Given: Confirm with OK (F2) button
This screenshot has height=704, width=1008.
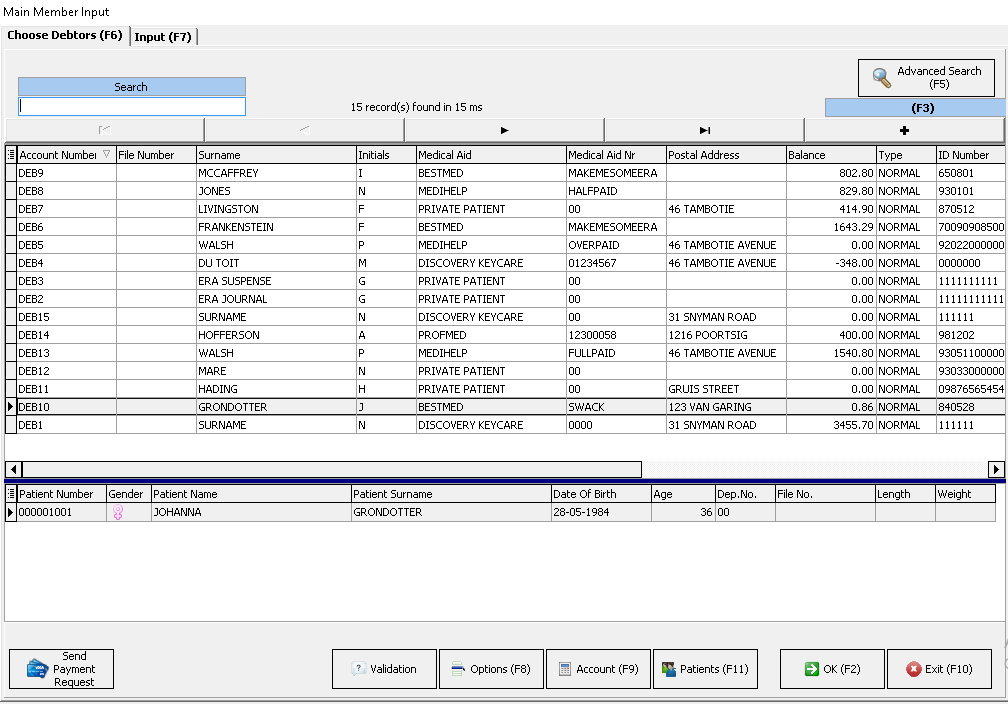Looking at the screenshot, I should pyautogui.click(x=830, y=669).
